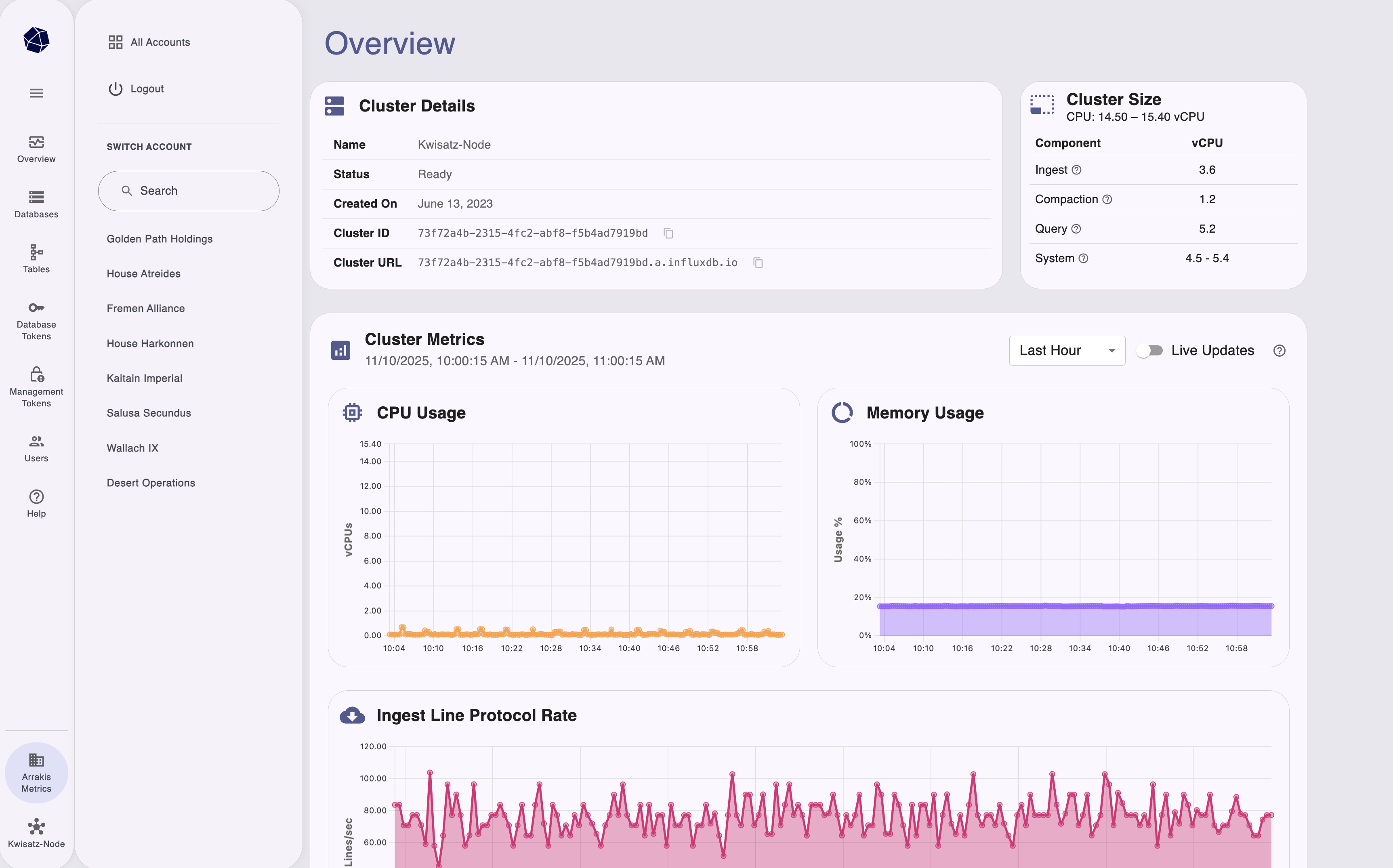
Task: Click the account Search field
Action: click(x=188, y=191)
